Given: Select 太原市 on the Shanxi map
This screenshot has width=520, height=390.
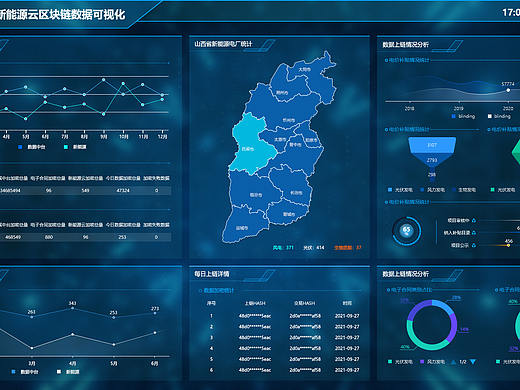Looking at the screenshot, I should (x=280, y=139).
